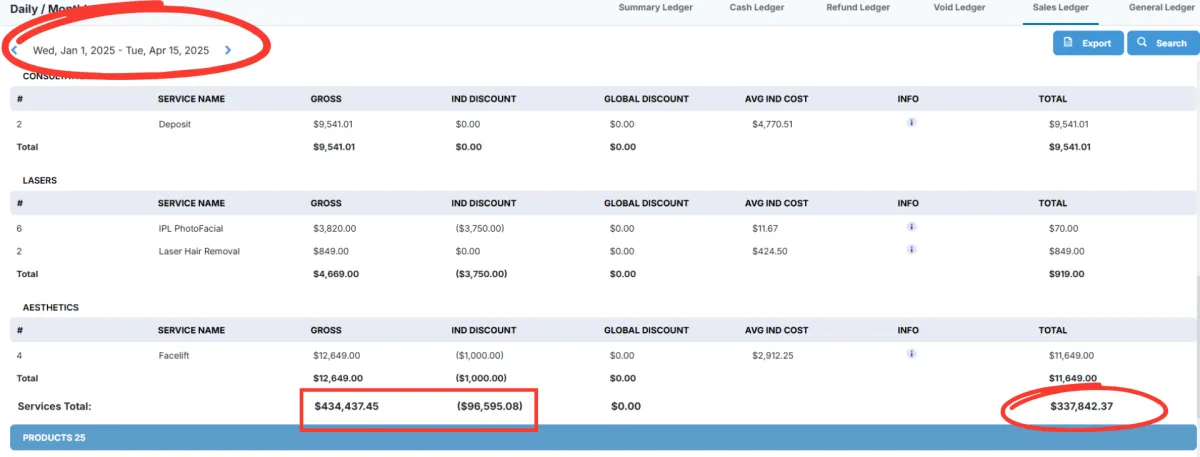Open info icon for Deposit row
Screen dimensions: 1200x457
click(x=911, y=123)
